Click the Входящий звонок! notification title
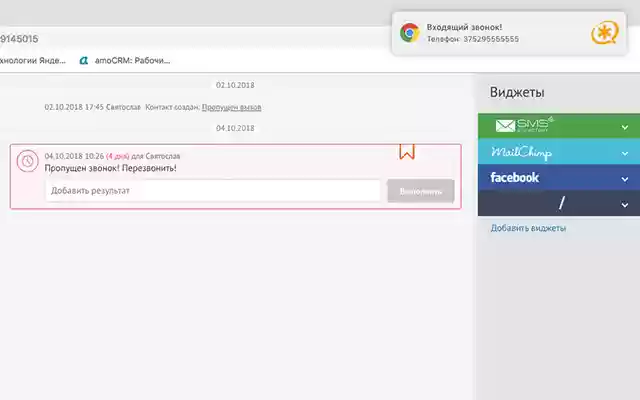Image resolution: width=640 pixels, height=400 pixels. (x=464, y=27)
